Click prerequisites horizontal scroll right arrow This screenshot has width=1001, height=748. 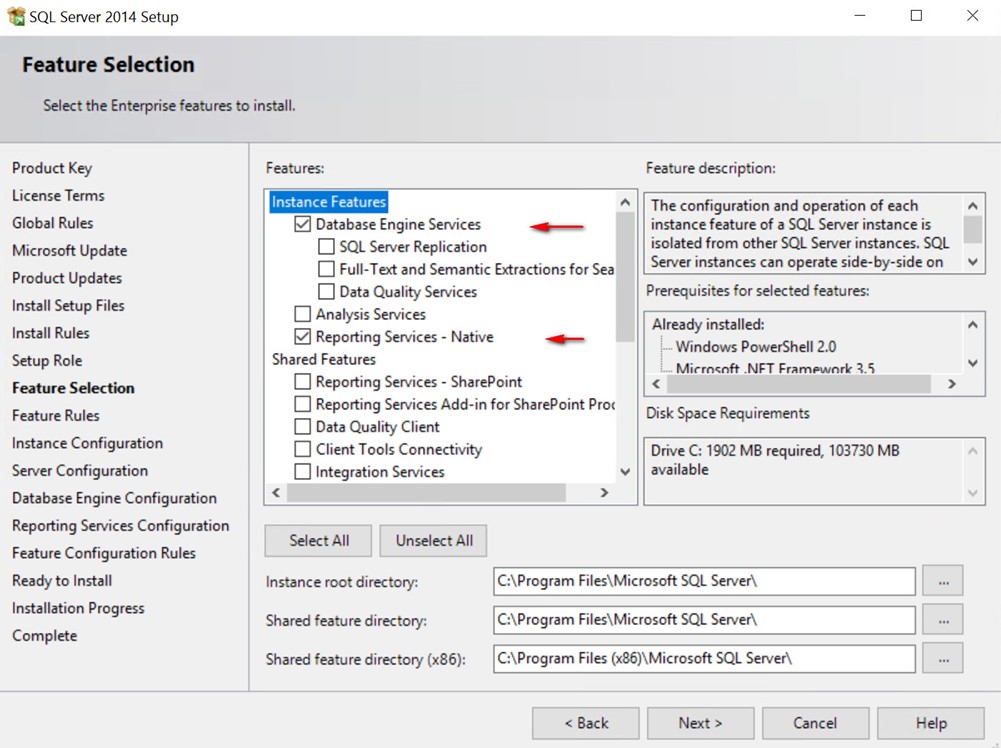tap(952, 384)
